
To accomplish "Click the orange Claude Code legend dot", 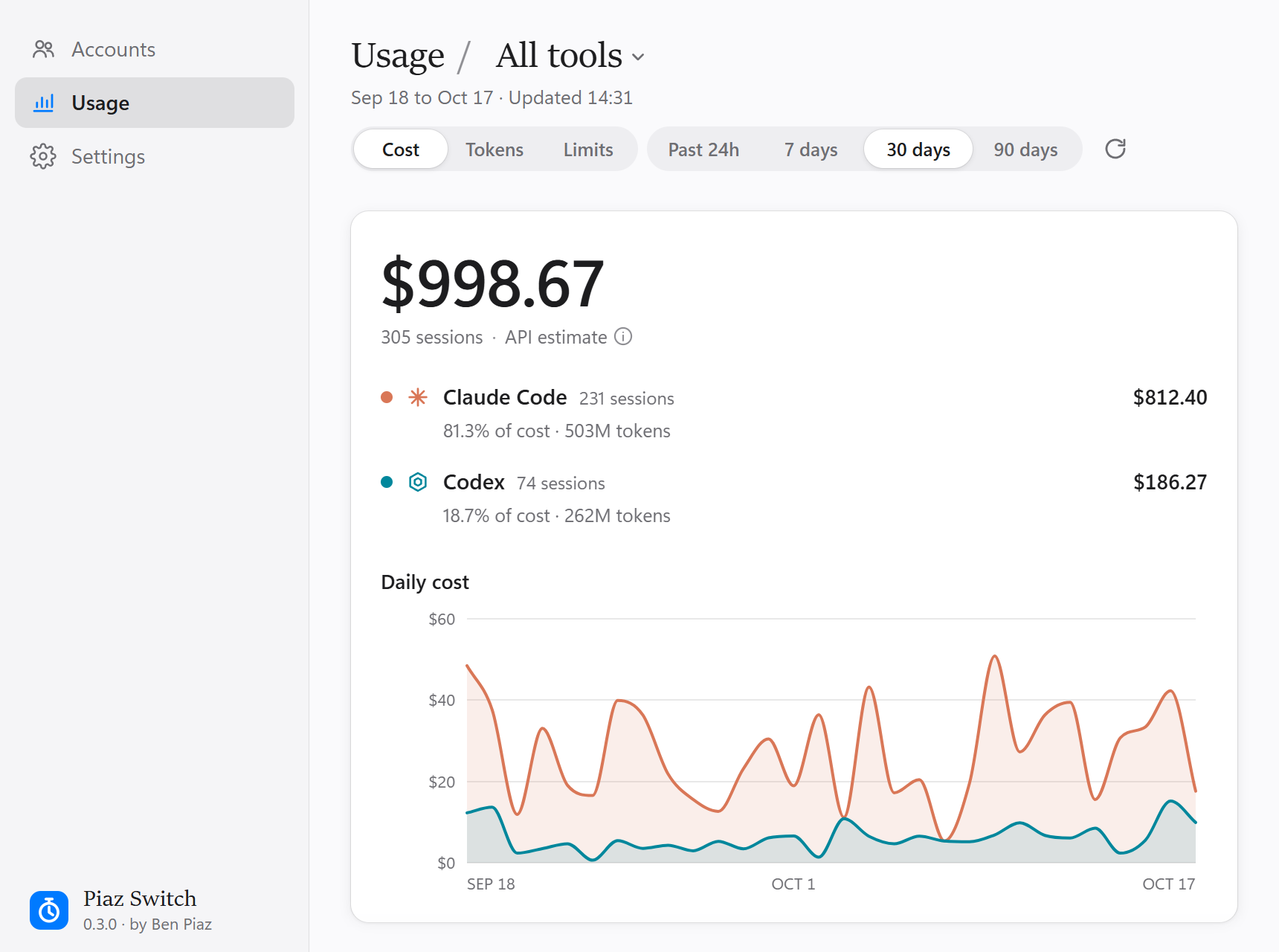I will [387, 397].
